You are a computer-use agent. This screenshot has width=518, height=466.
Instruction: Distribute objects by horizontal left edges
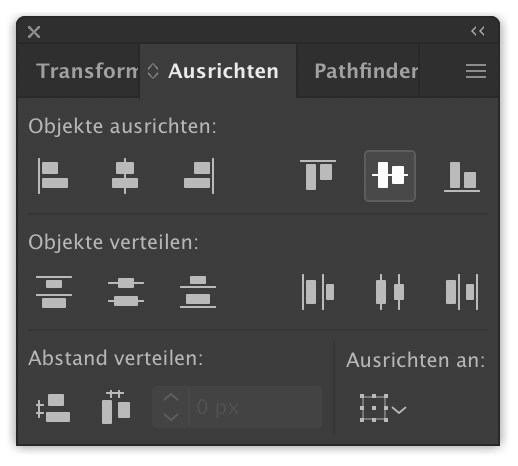click(x=318, y=292)
